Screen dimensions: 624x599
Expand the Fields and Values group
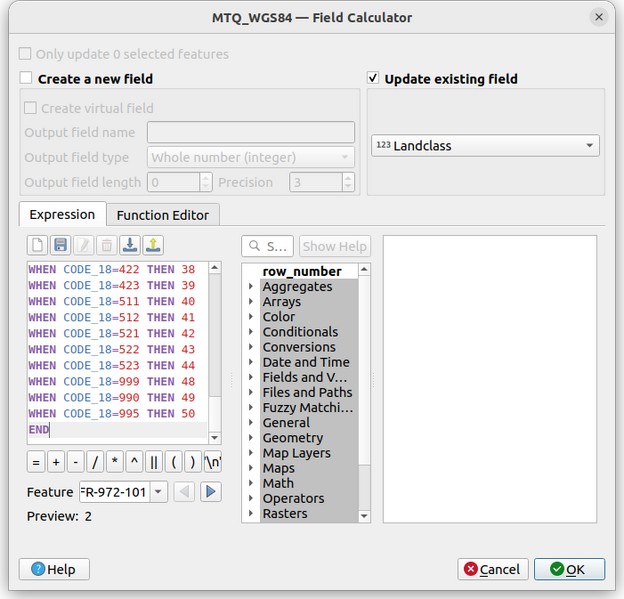251,377
